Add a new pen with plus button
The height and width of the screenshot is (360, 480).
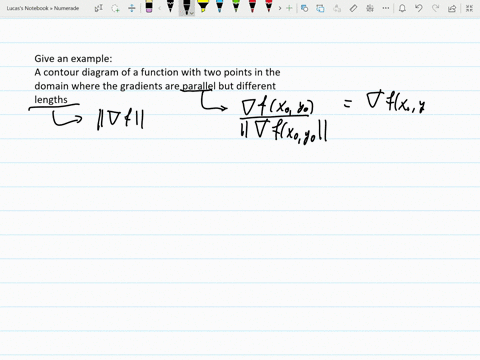[x=289, y=8]
